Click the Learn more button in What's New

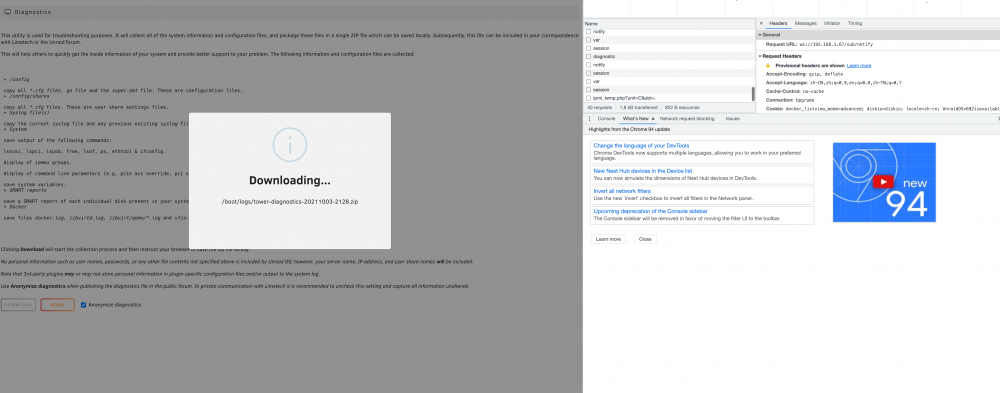(608, 239)
